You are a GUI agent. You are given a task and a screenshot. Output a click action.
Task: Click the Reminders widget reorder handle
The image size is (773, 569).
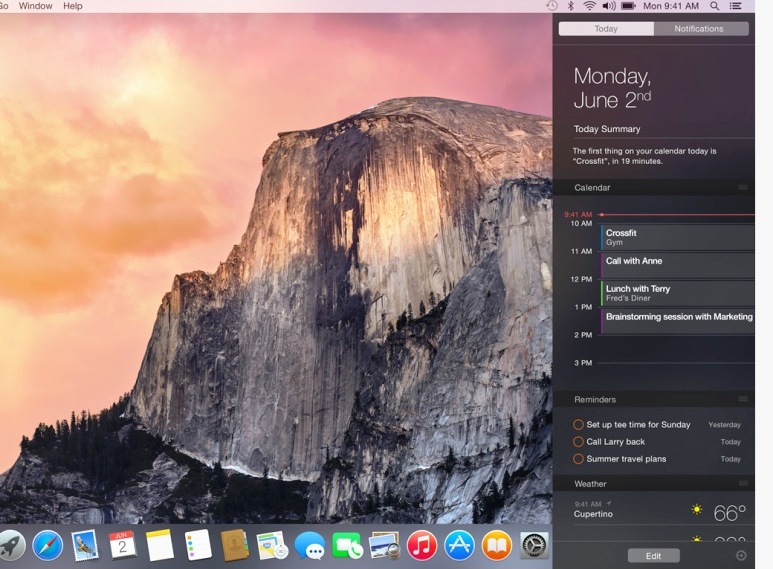coord(743,399)
